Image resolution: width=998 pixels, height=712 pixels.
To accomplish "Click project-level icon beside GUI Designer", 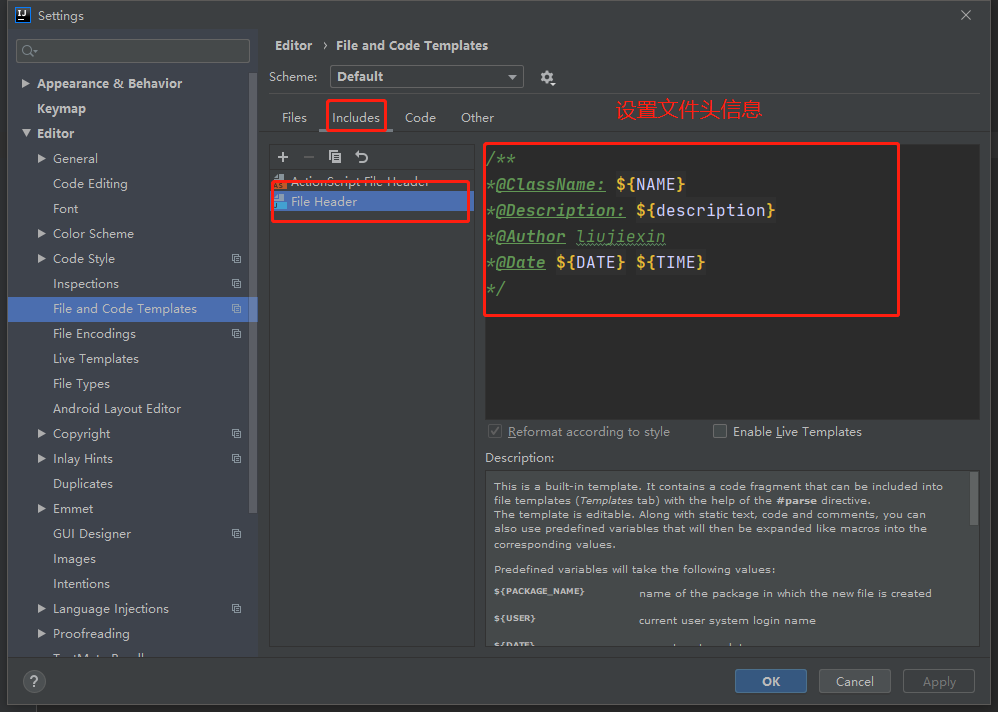I will tap(236, 534).
